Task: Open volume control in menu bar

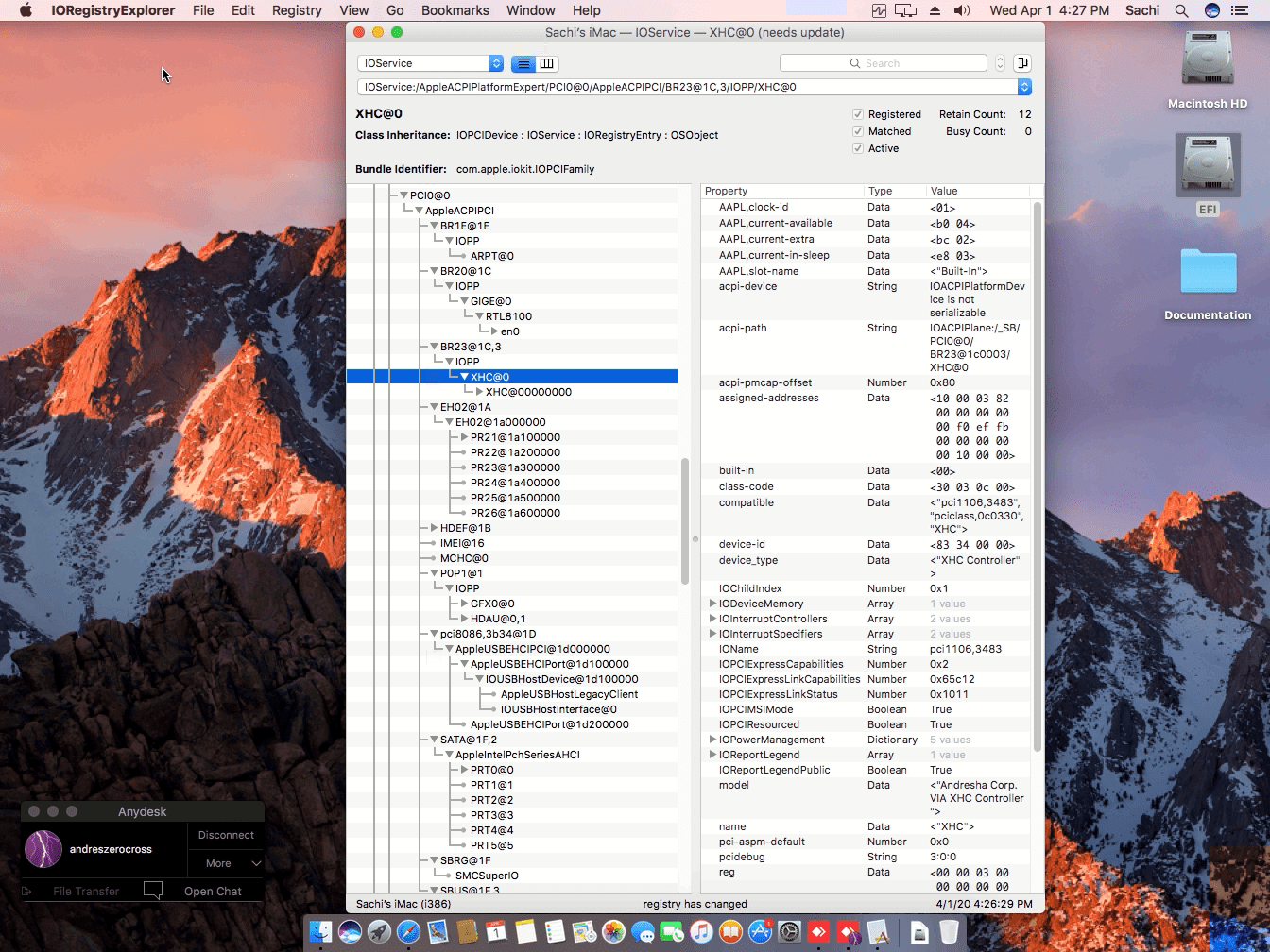Action: (962, 10)
